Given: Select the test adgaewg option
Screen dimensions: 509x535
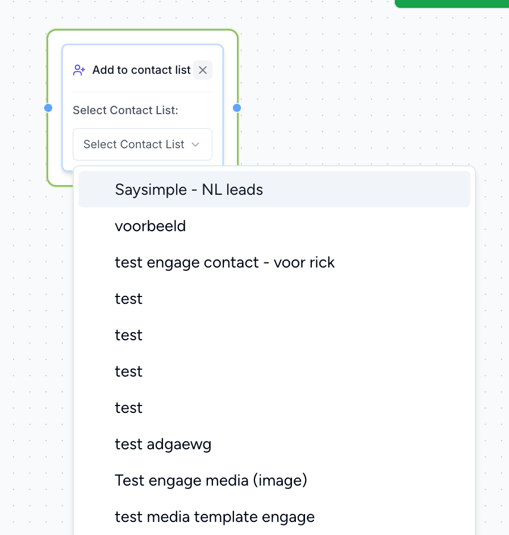Looking at the screenshot, I should coord(274,444).
